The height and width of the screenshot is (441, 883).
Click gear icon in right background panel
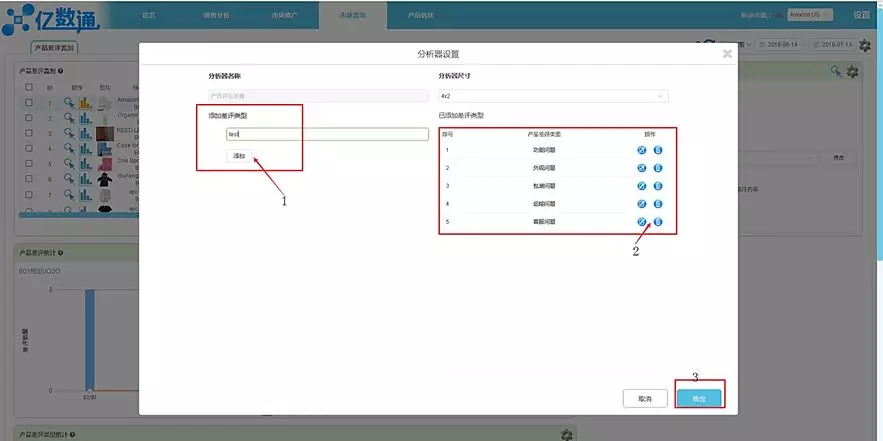click(x=853, y=72)
